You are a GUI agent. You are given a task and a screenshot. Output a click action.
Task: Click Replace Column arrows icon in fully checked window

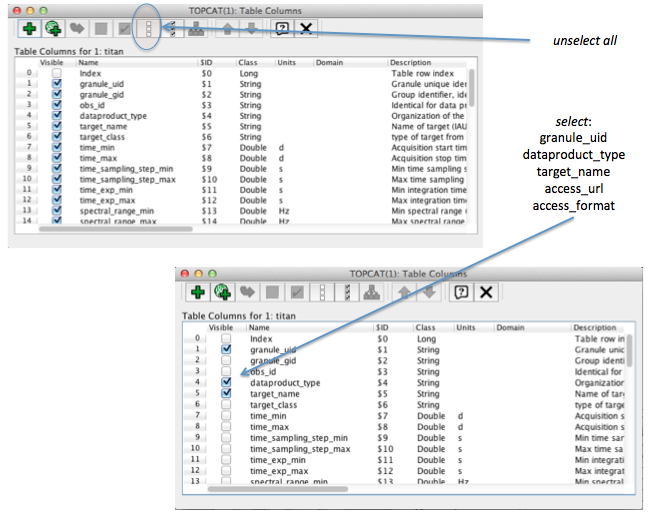77,29
